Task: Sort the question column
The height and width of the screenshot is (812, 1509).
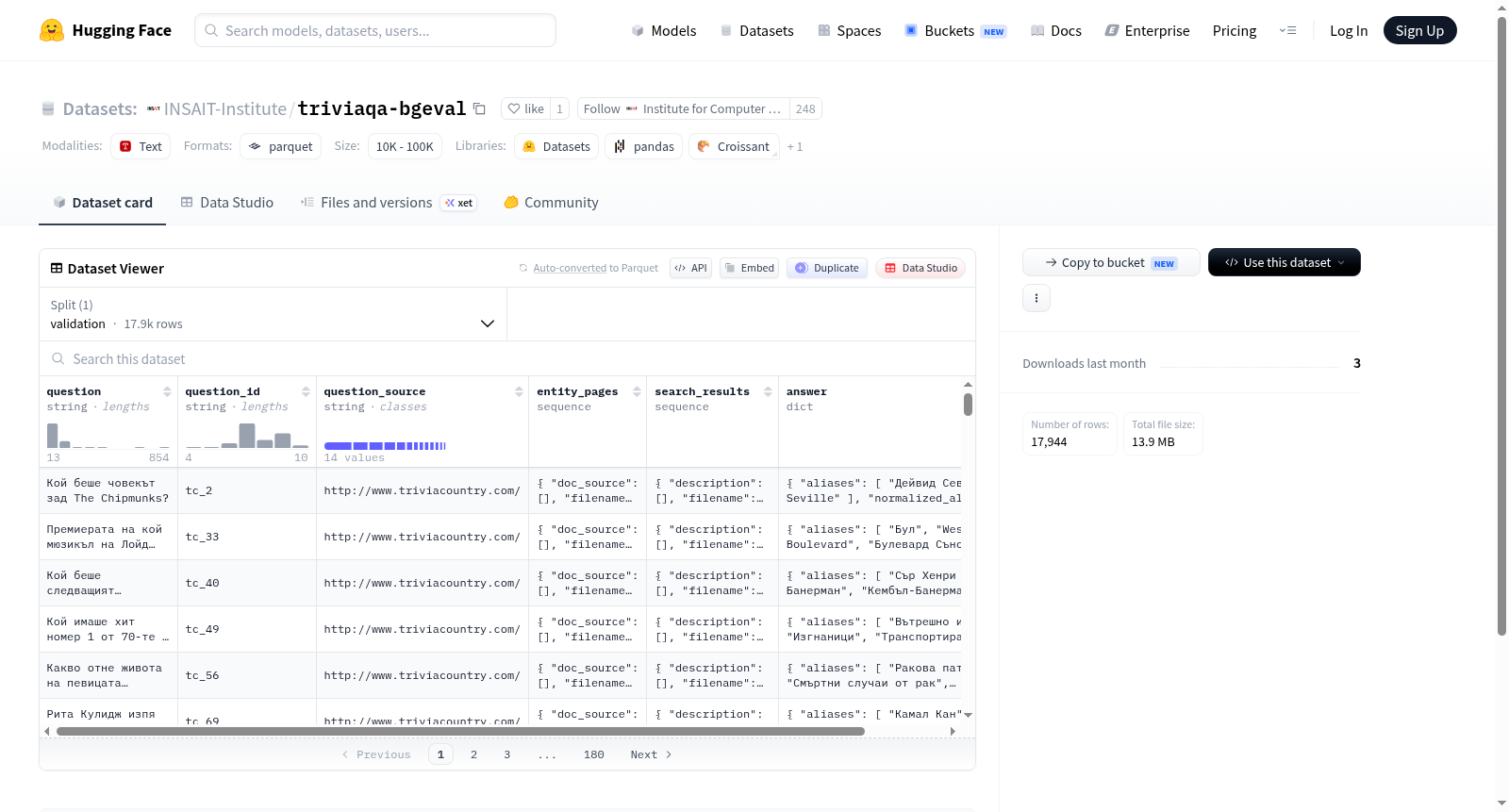Action: [167, 391]
